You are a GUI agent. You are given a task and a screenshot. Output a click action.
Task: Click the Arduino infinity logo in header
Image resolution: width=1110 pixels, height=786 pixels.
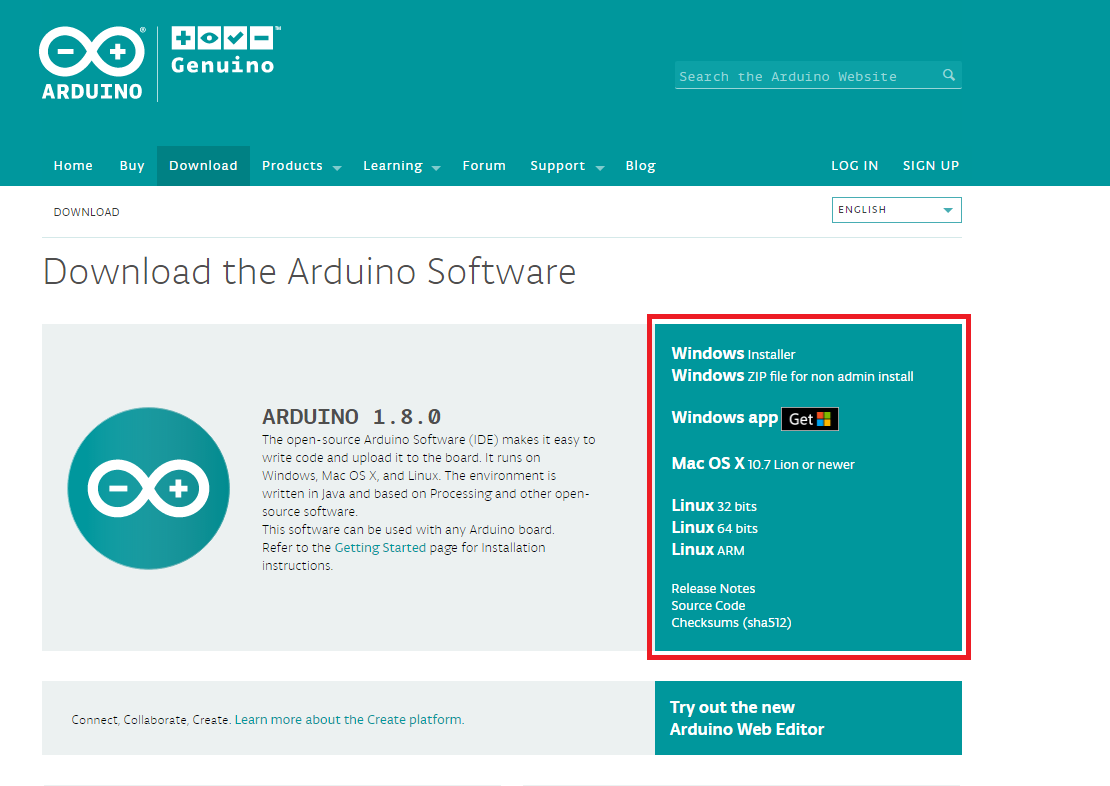pyautogui.click(x=92, y=63)
